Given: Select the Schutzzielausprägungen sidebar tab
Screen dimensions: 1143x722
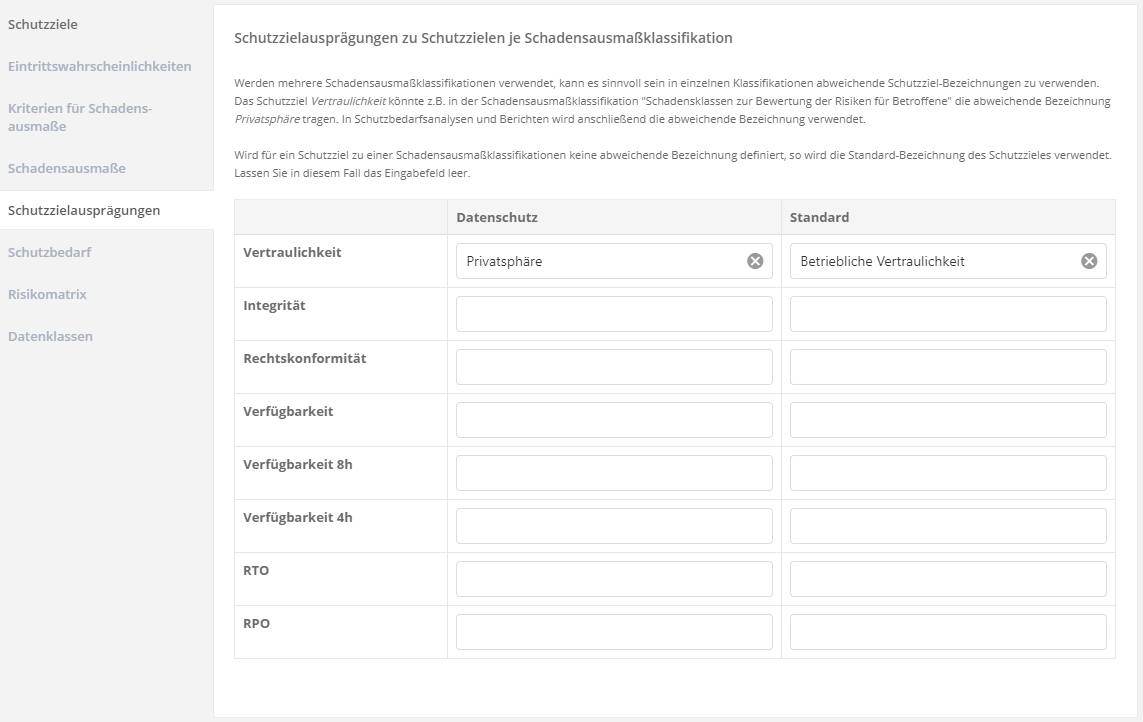Looking at the screenshot, I should pyautogui.click(x=83, y=210).
